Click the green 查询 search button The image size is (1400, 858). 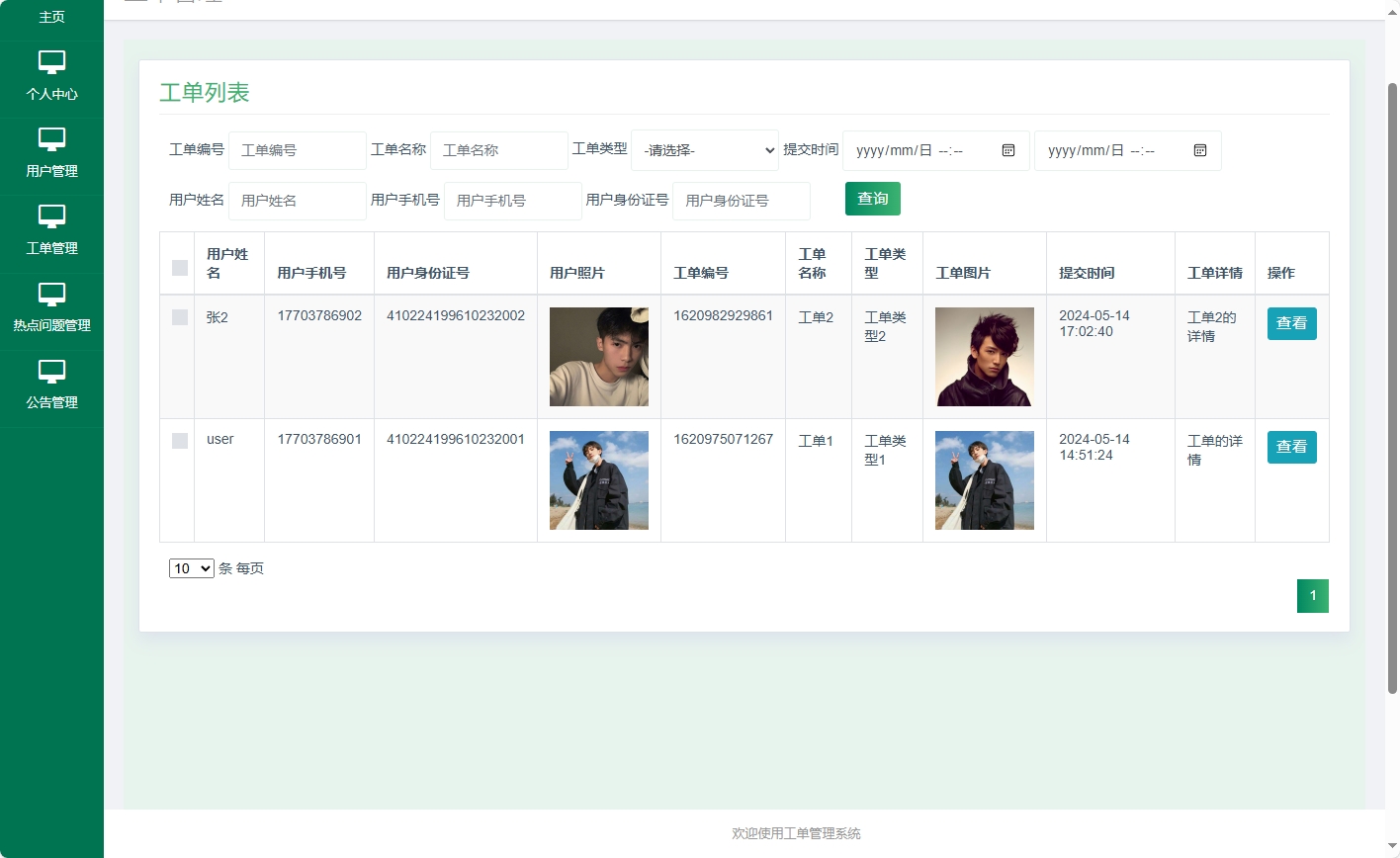872,198
